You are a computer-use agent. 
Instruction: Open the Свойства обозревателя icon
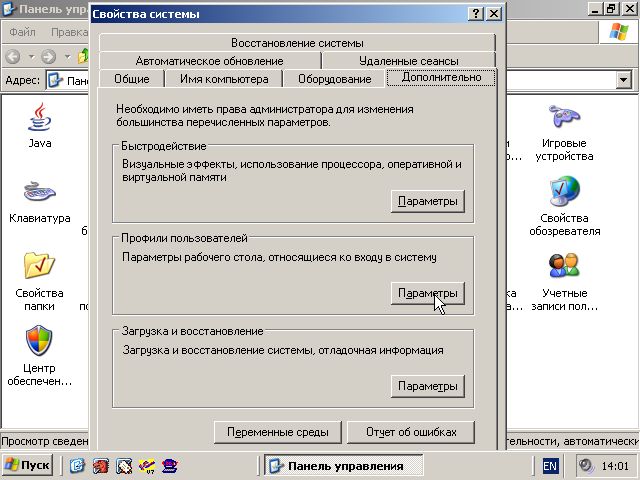[x=564, y=191]
